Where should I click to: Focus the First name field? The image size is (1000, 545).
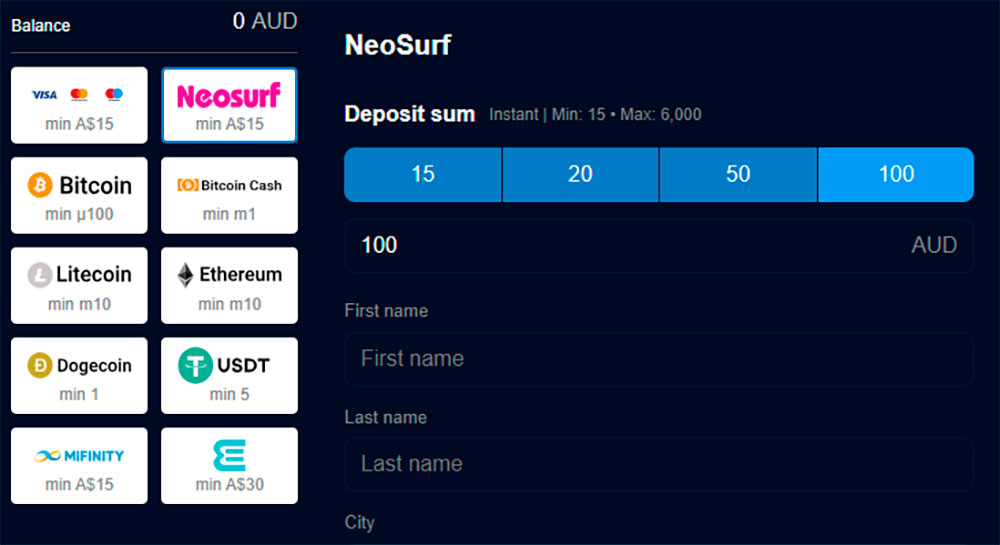(x=658, y=358)
